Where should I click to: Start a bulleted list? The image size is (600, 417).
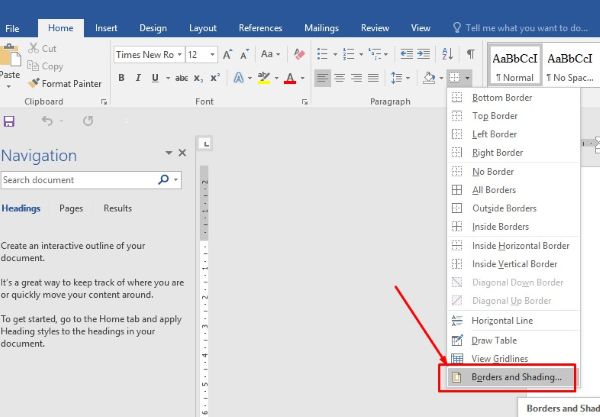pyautogui.click(x=323, y=54)
